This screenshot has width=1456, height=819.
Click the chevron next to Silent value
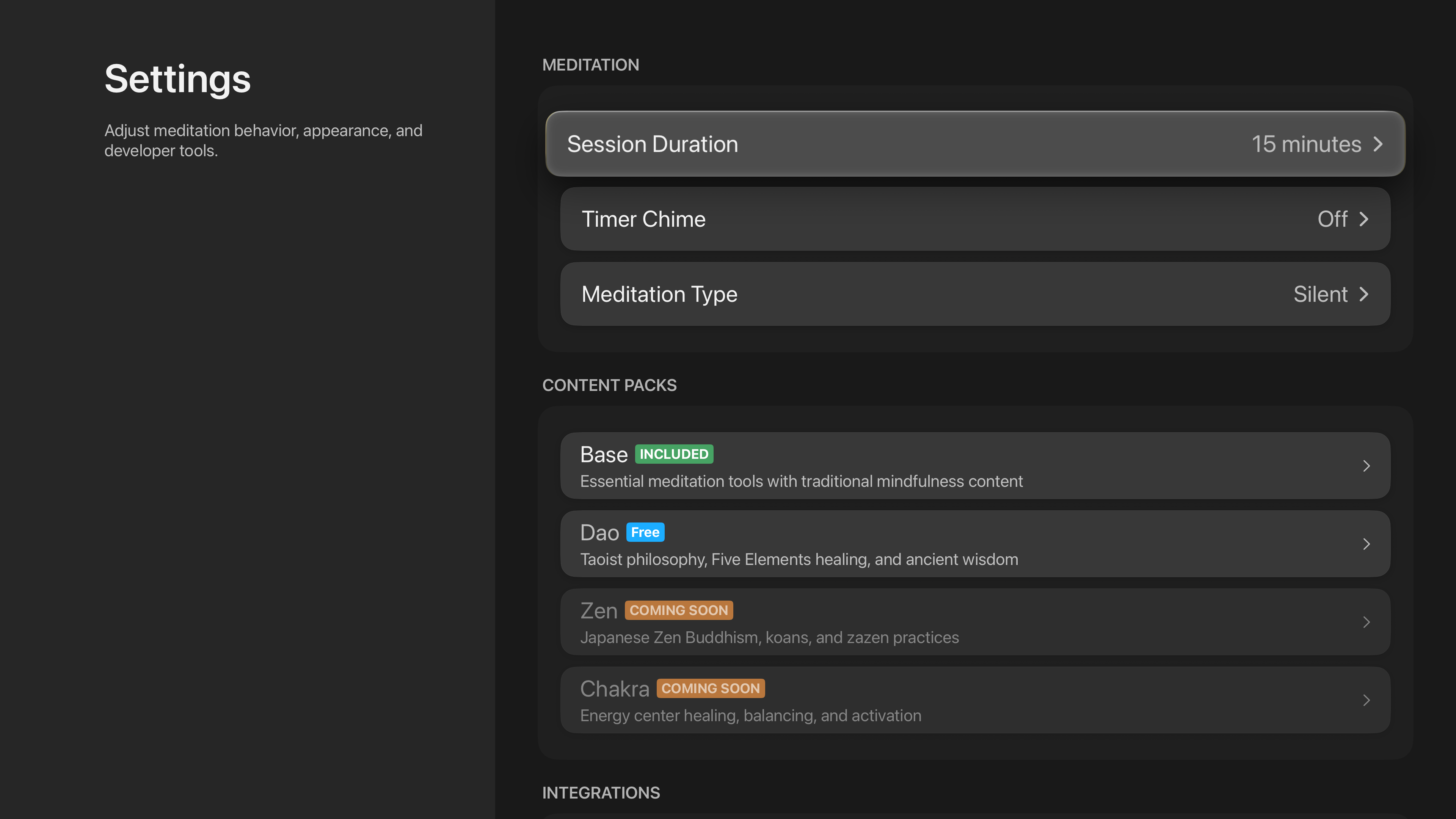pyautogui.click(x=1364, y=294)
